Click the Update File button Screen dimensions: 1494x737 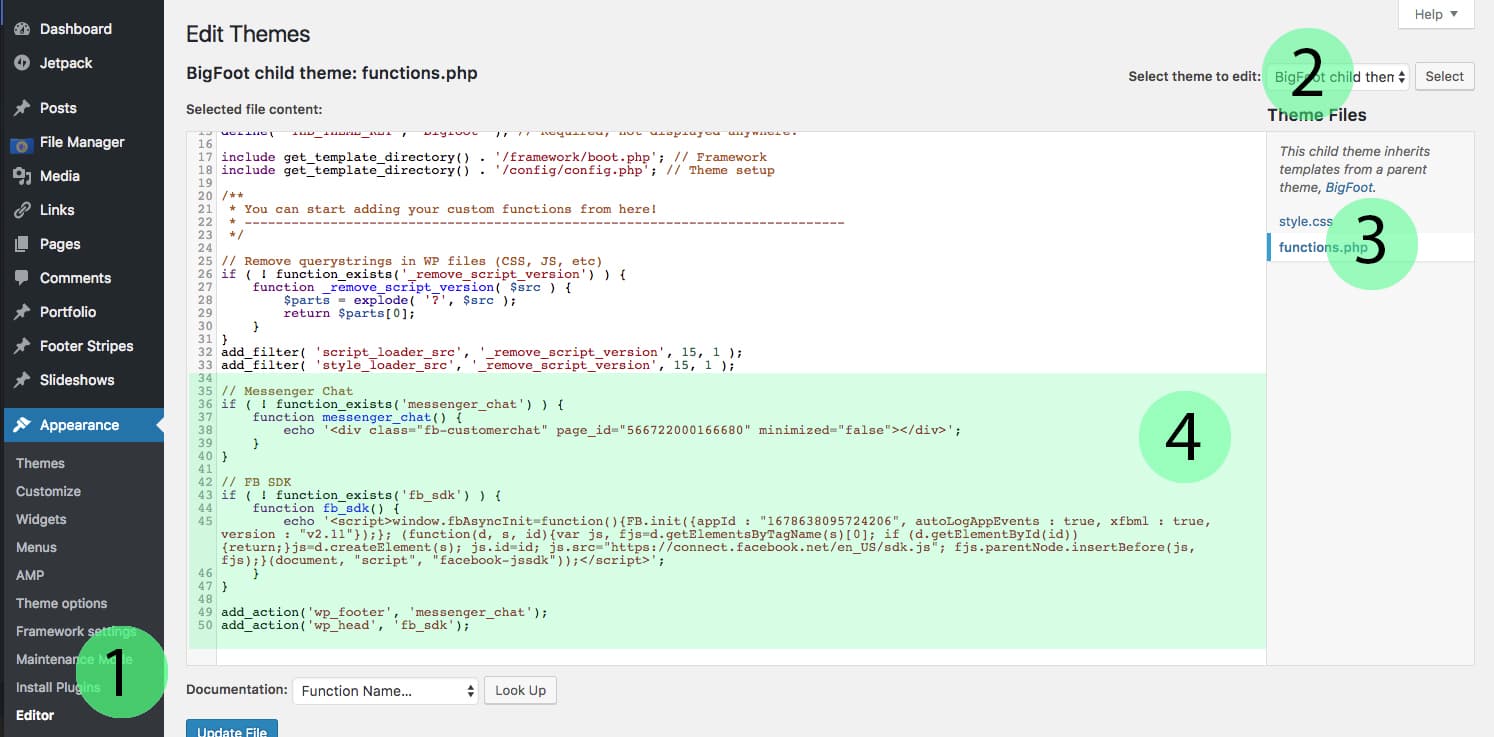click(232, 730)
